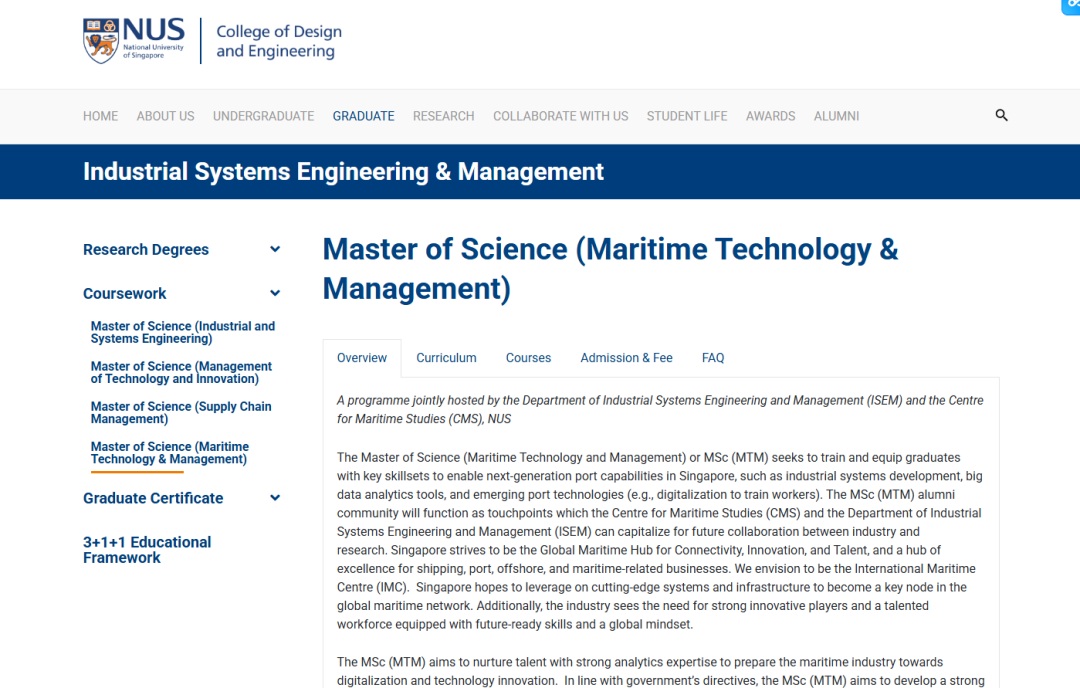Switch to the Curriculum tab
The image size is (1080, 688).
(446, 358)
